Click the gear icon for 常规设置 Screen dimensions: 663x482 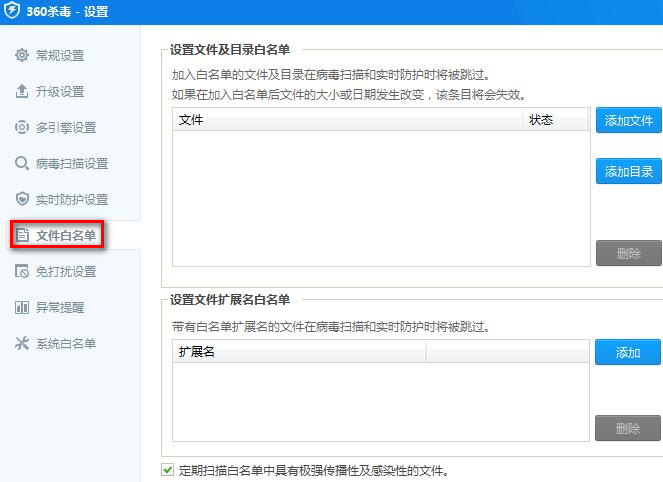(x=22, y=55)
